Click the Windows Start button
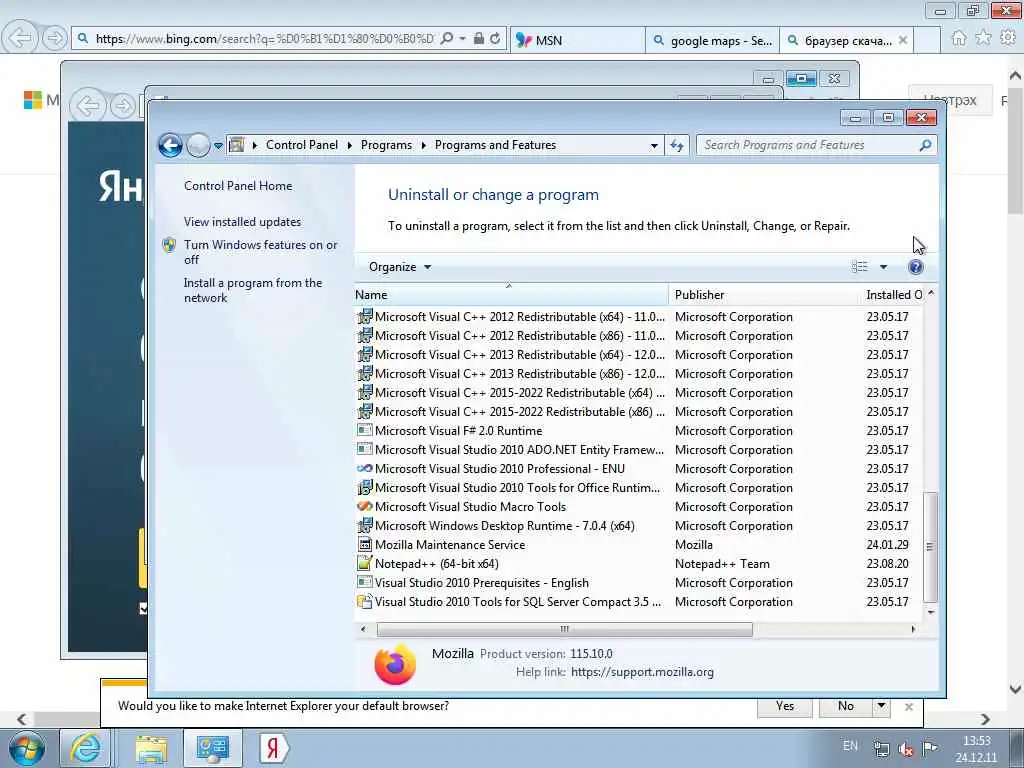The width and height of the screenshot is (1024, 768). click(27, 748)
